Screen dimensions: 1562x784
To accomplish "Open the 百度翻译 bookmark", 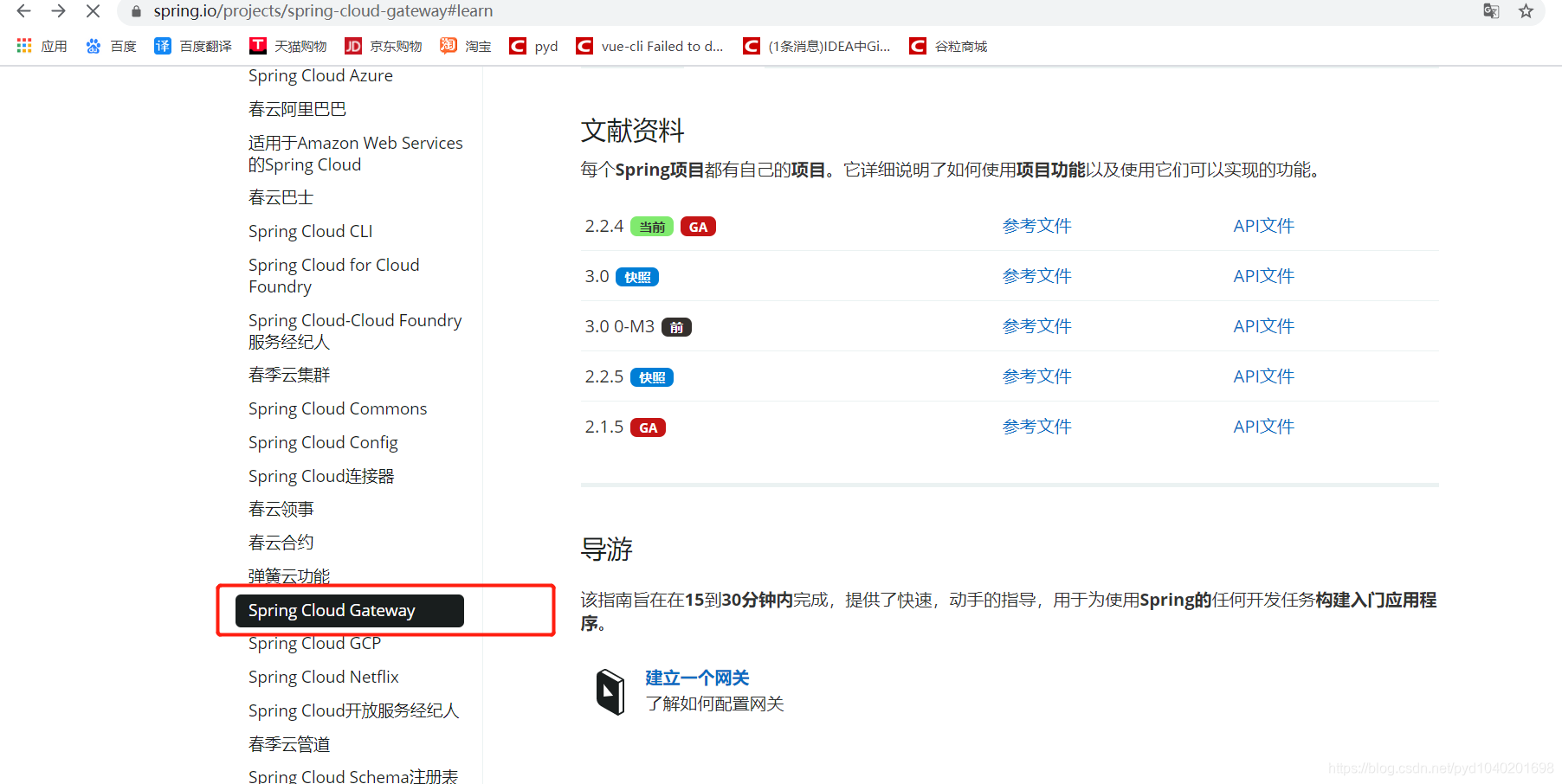I will click(193, 46).
